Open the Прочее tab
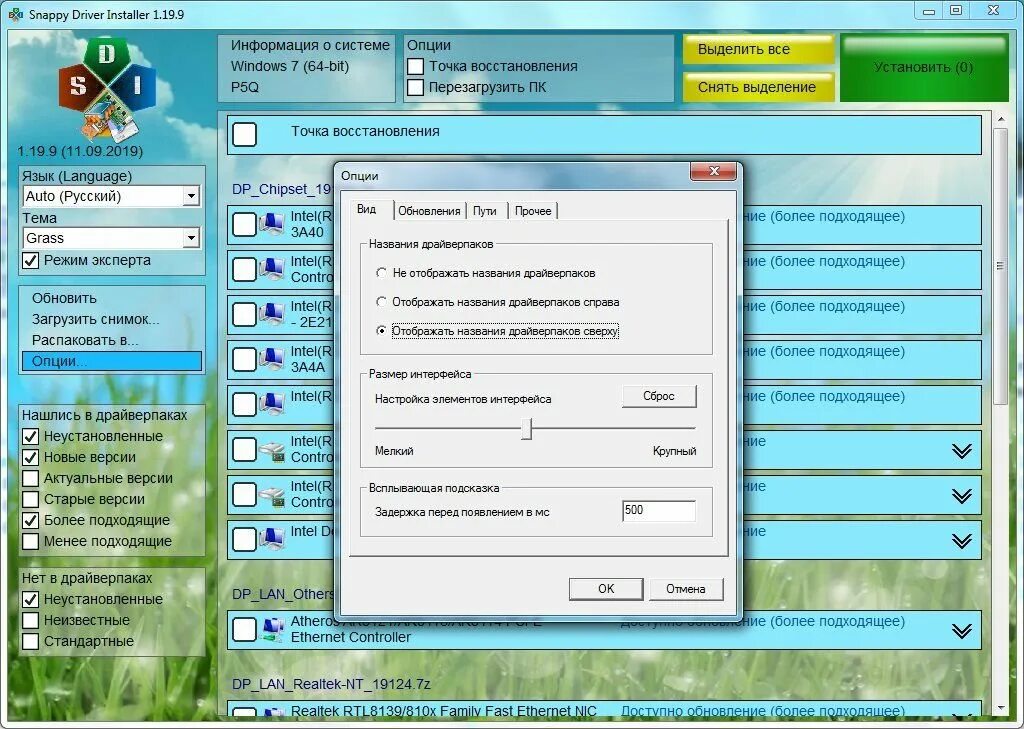This screenshot has width=1024, height=729. point(533,211)
